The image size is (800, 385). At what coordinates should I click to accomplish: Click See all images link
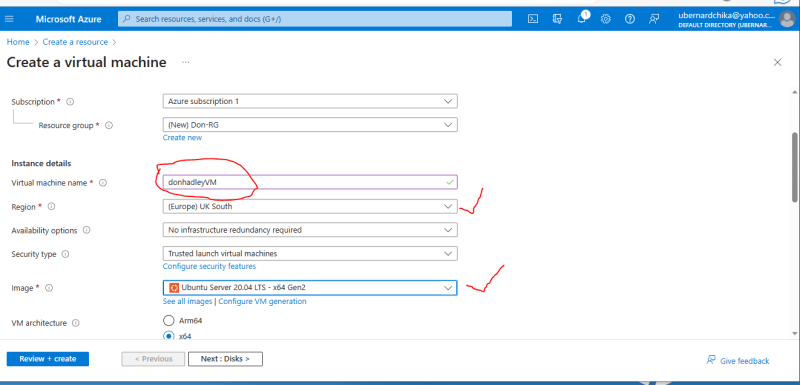[187, 301]
